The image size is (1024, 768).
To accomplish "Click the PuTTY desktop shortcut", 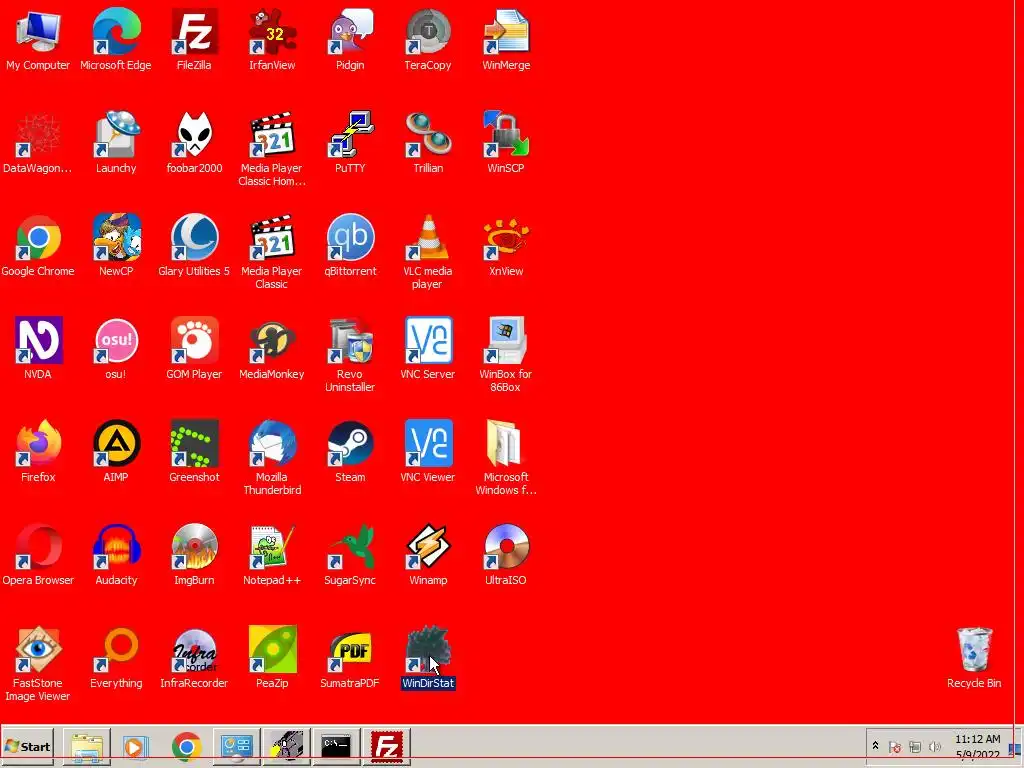I will pos(351,135).
